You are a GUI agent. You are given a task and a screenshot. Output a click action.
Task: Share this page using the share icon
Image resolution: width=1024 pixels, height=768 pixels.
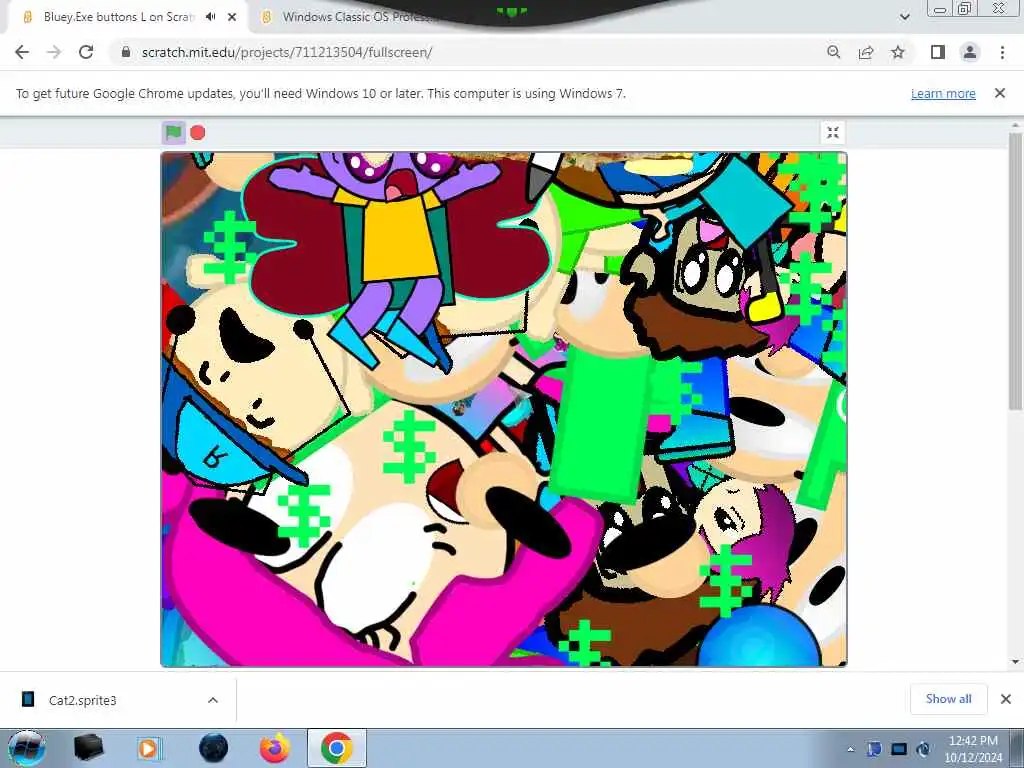tap(866, 52)
